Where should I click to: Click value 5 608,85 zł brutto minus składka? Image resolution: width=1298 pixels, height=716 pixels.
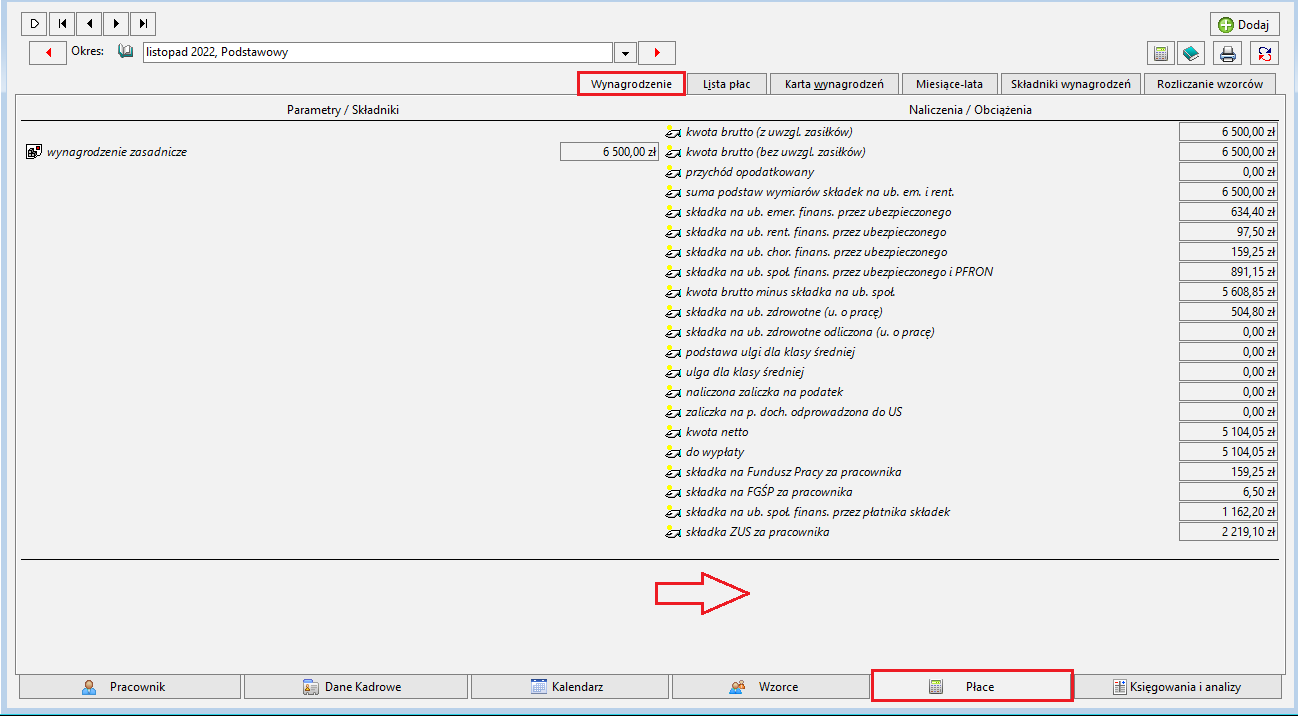[1228, 292]
